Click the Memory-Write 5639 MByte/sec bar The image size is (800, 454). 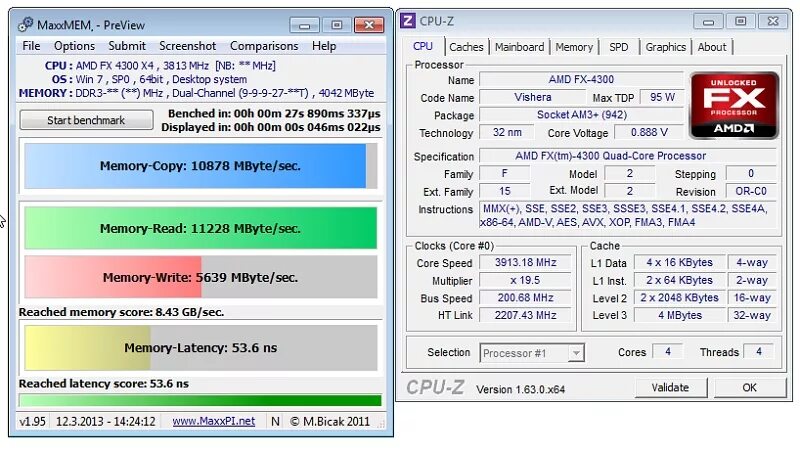(x=201, y=277)
